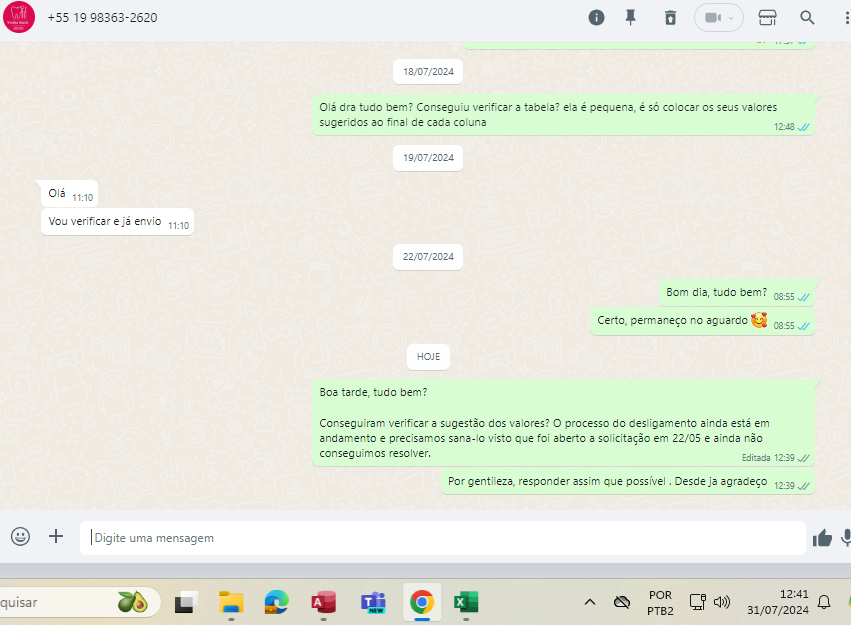Open Microsoft Access from the taskbar
851x625 pixels.
(x=323, y=602)
